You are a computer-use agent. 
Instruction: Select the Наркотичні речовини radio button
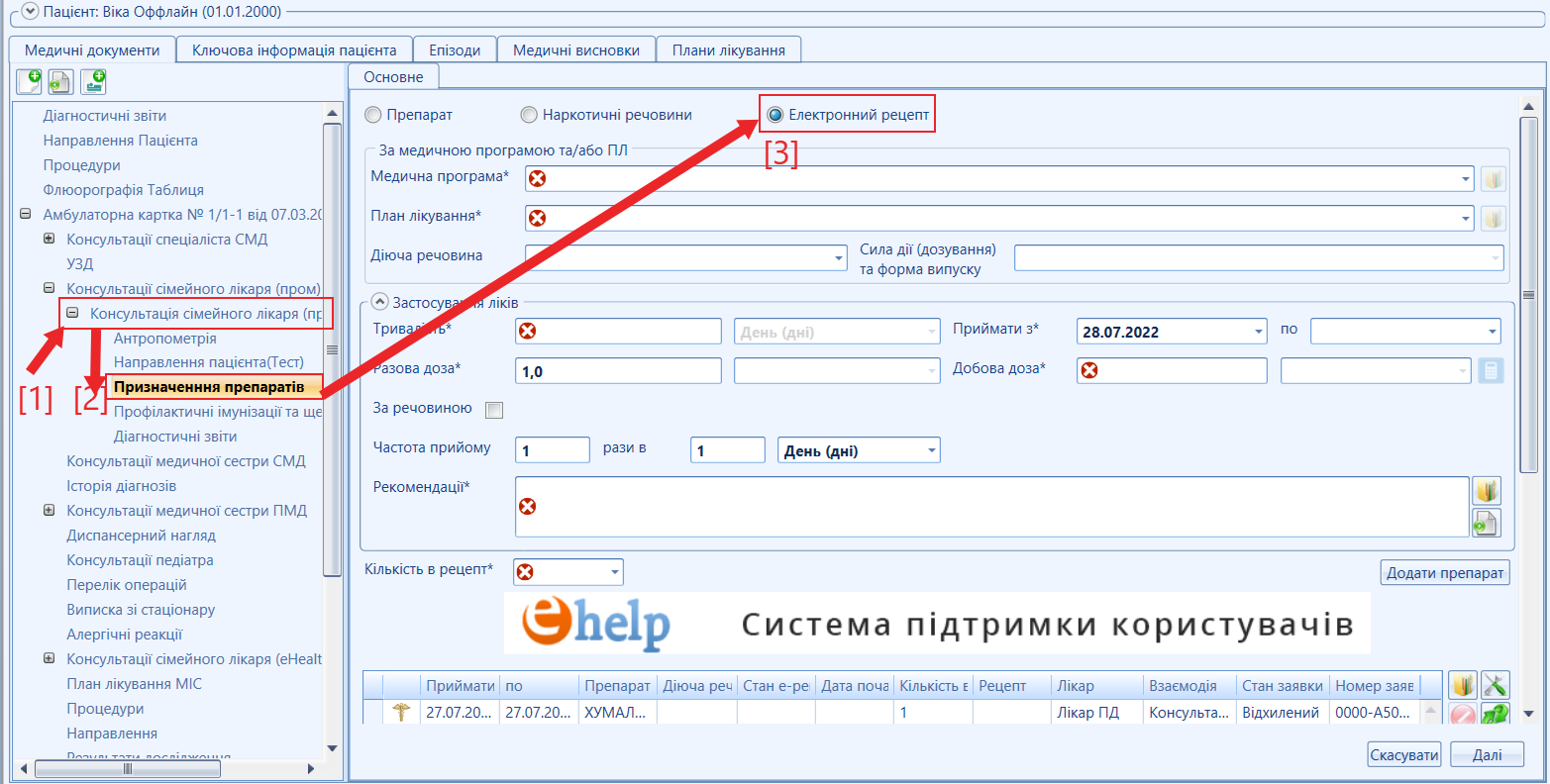529,115
